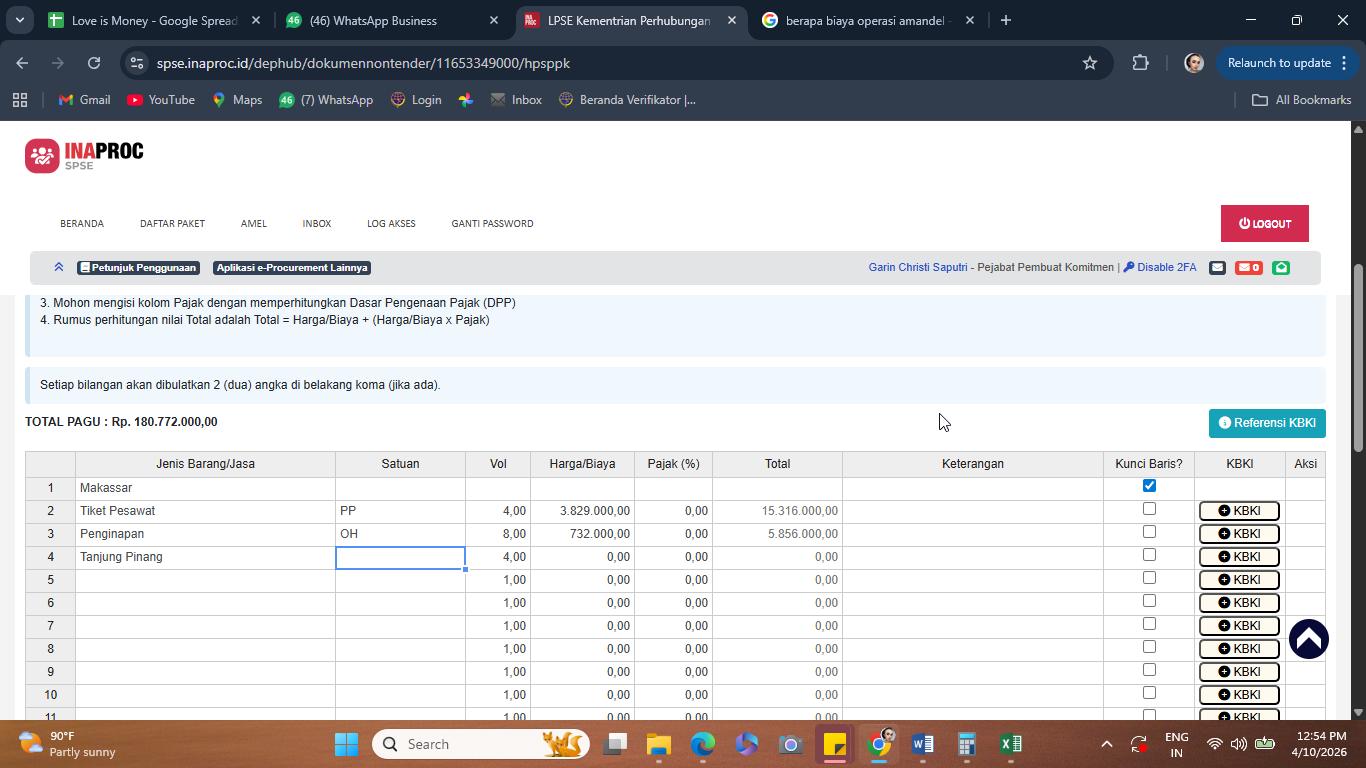Open the envelope message icon
Screen dimensions: 1366x768
pos(1217,267)
